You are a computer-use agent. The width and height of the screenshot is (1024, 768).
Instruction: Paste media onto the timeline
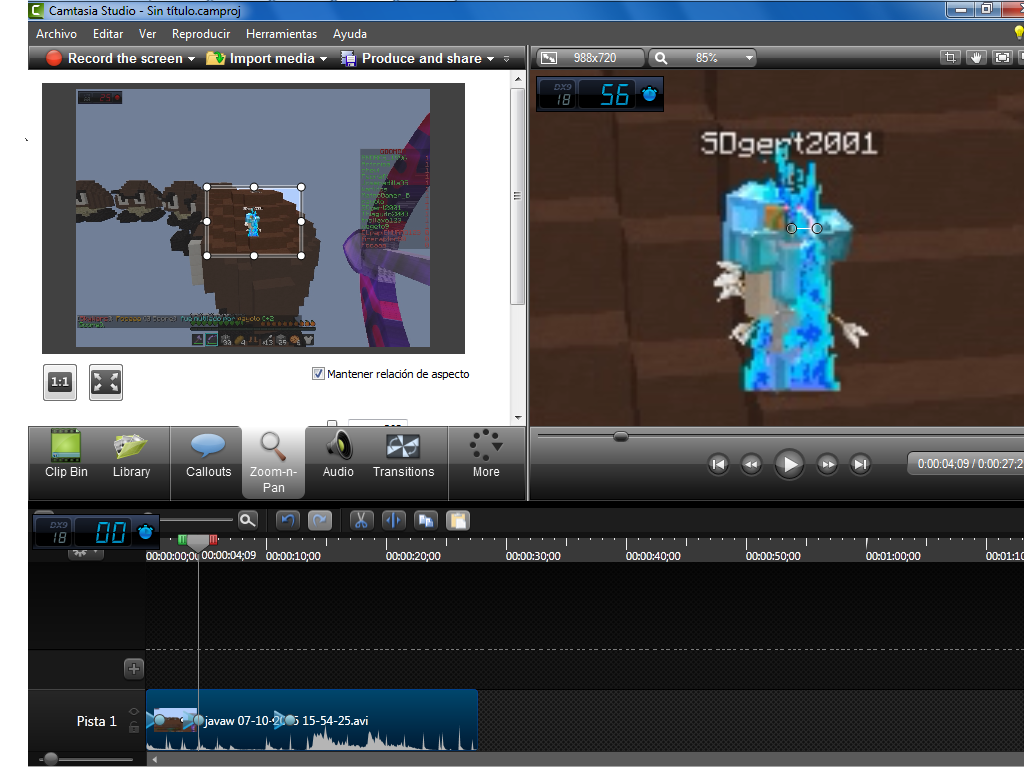pos(458,520)
